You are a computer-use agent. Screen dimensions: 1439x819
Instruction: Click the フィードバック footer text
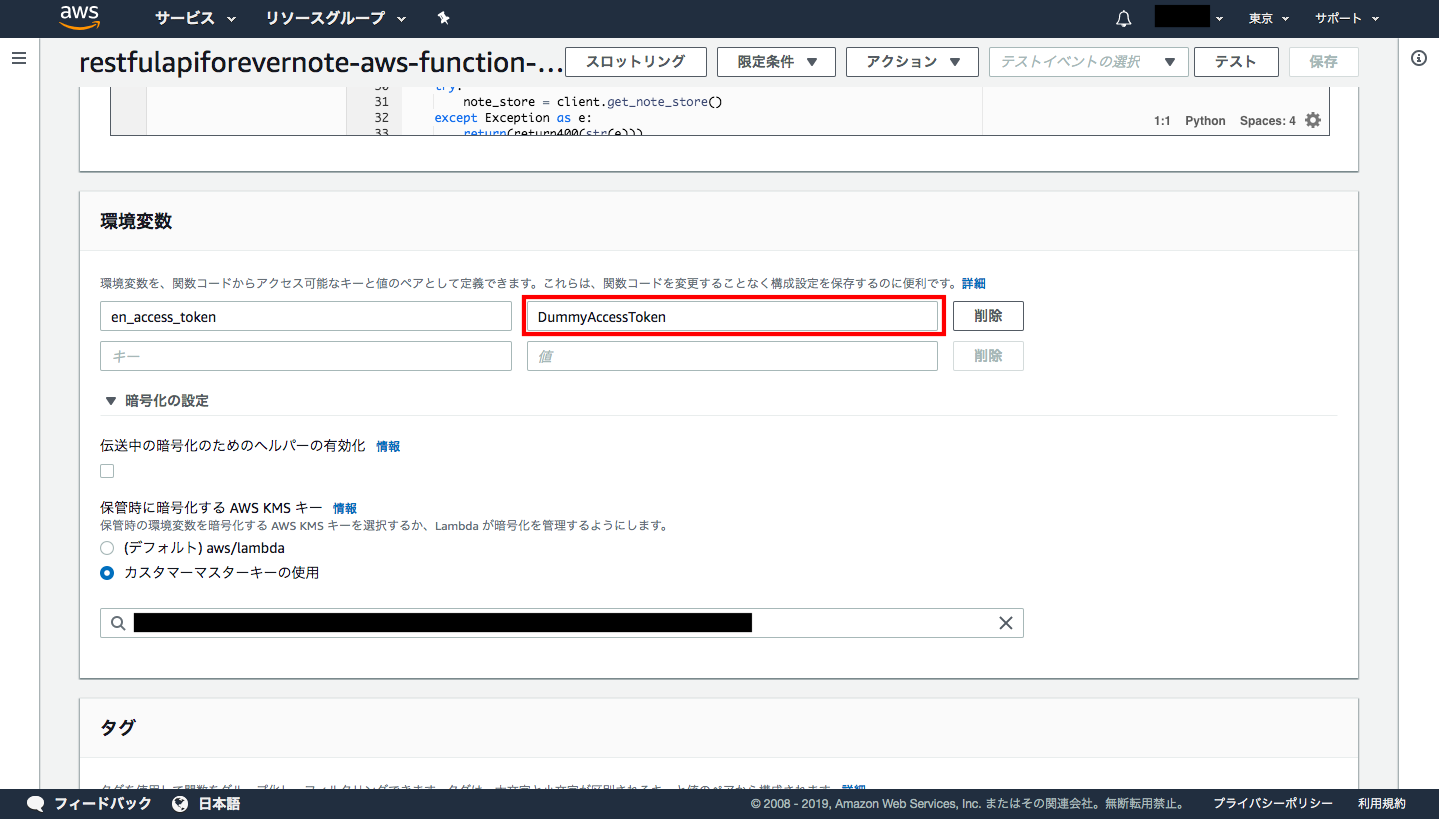pos(103,804)
